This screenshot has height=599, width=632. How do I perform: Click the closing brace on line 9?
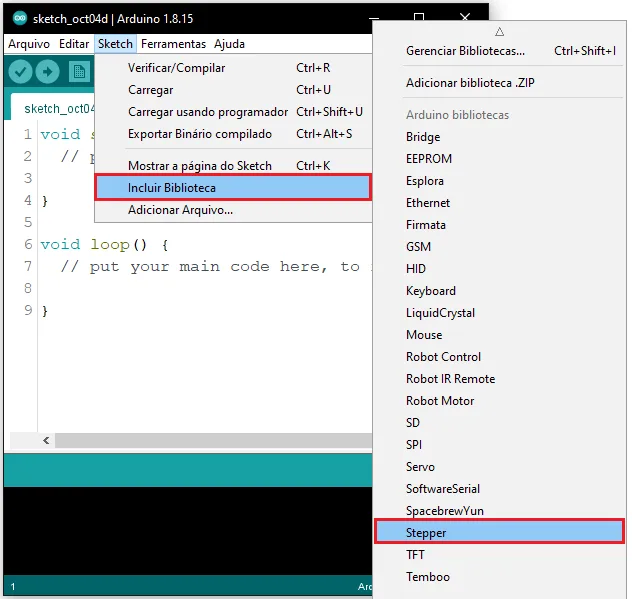(x=45, y=310)
